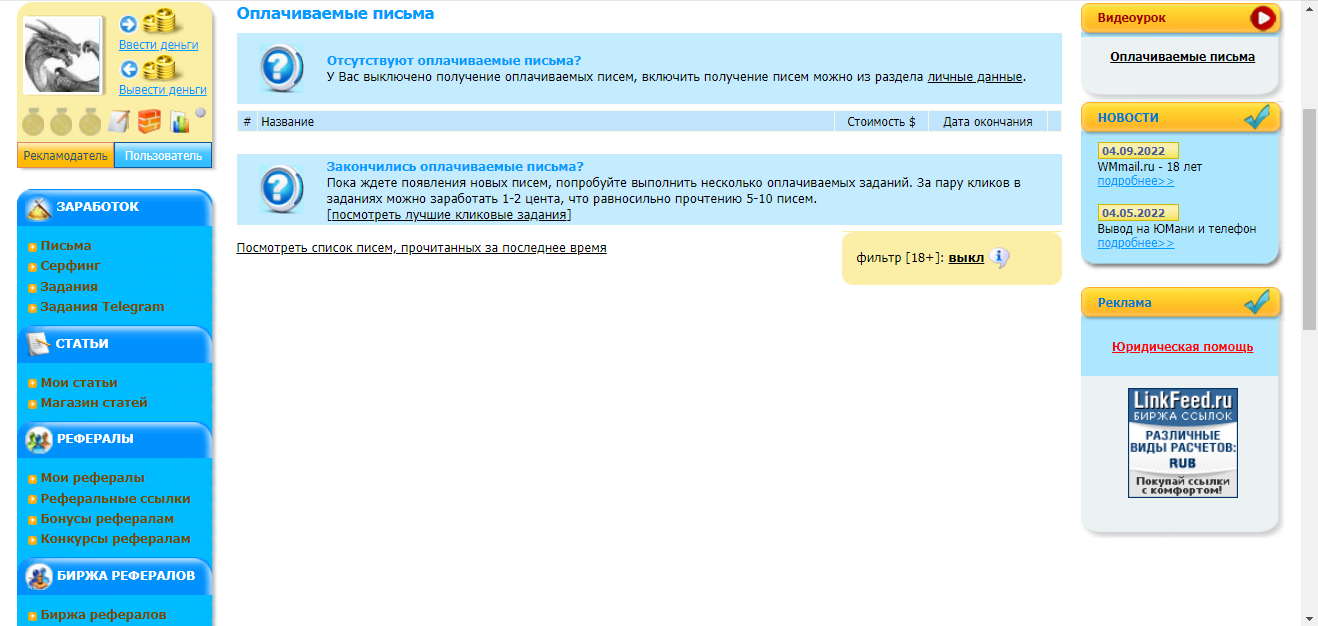Click the orange brick wall icon
This screenshot has height=626, width=1318.
pos(149,121)
